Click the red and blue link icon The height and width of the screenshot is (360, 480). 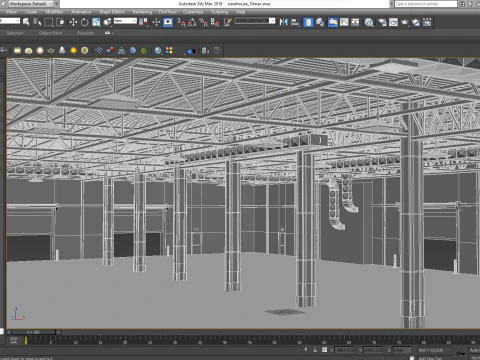110,51
